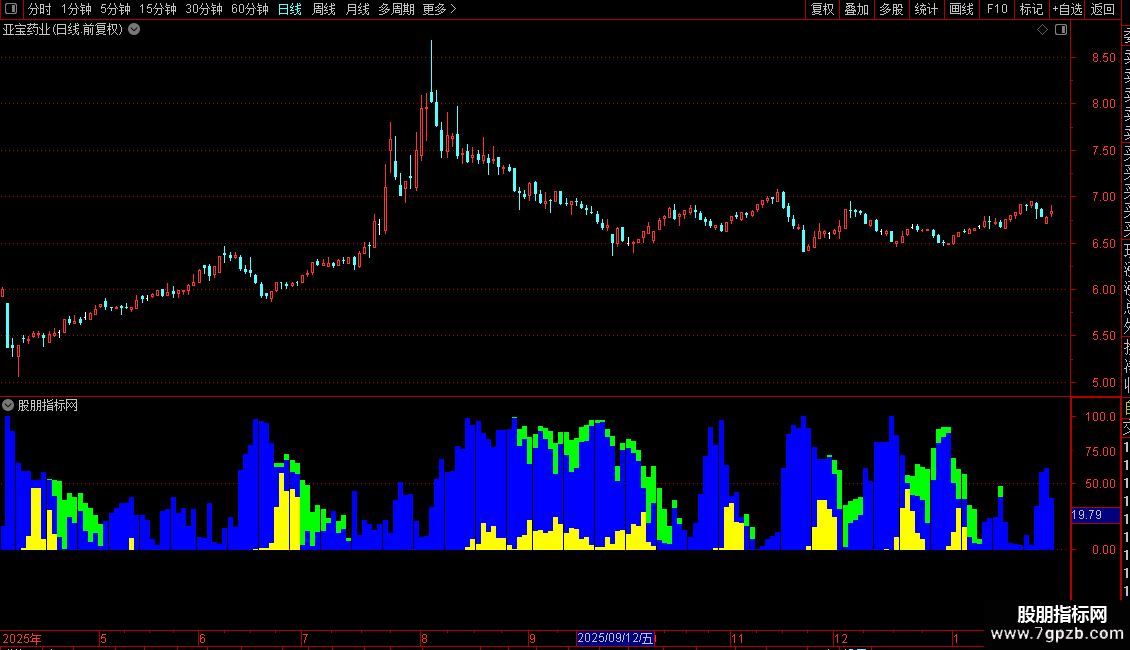Image resolution: width=1130 pixels, height=650 pixels.
Task: Click the 标记 mark button
Action: (1031, 9)
